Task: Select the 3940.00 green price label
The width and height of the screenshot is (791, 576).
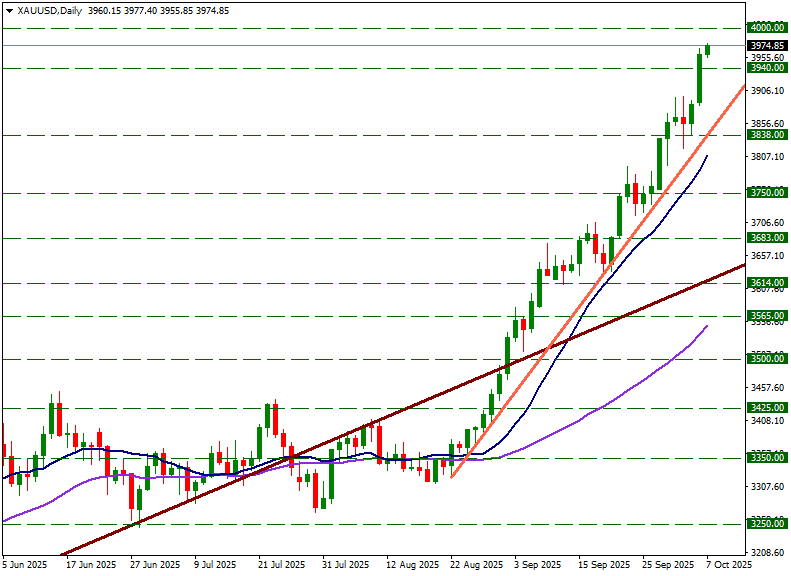Action: click(x=766, y=68)
